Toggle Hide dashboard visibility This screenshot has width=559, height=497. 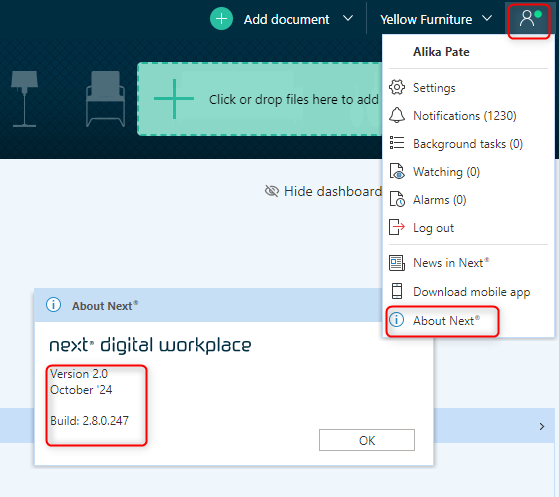[323, 191]
